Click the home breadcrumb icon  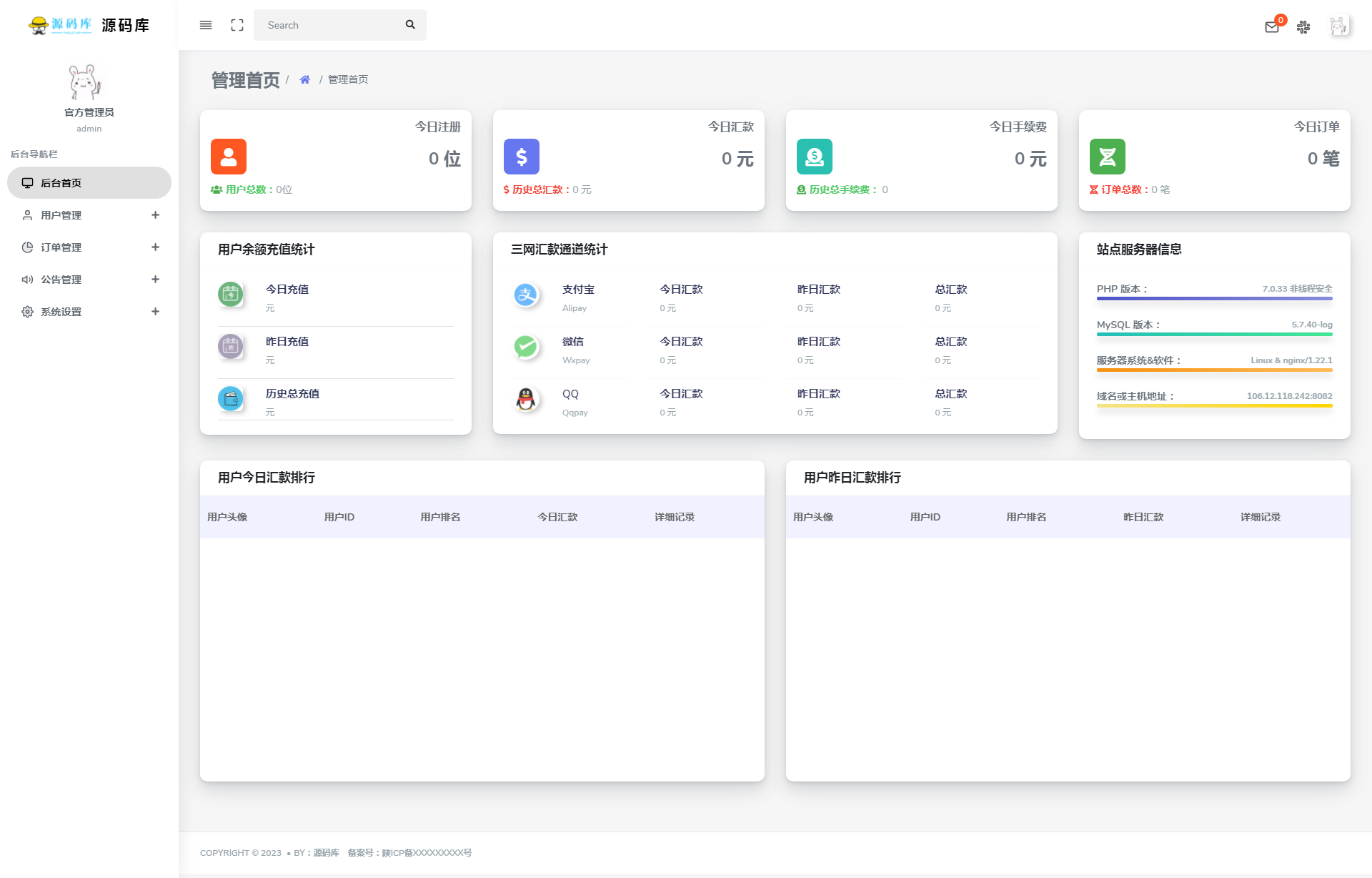(304, 79)
